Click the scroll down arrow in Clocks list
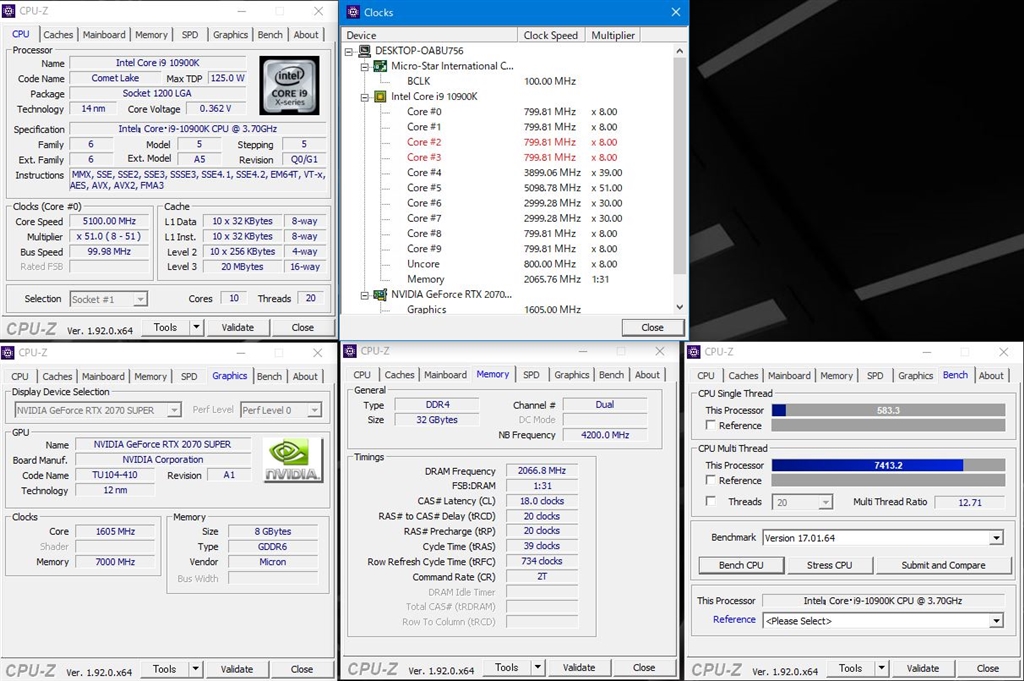Image resolution: width=1024 pixels, height=681 pixels. pyautogui.click(x=679, y=306)
